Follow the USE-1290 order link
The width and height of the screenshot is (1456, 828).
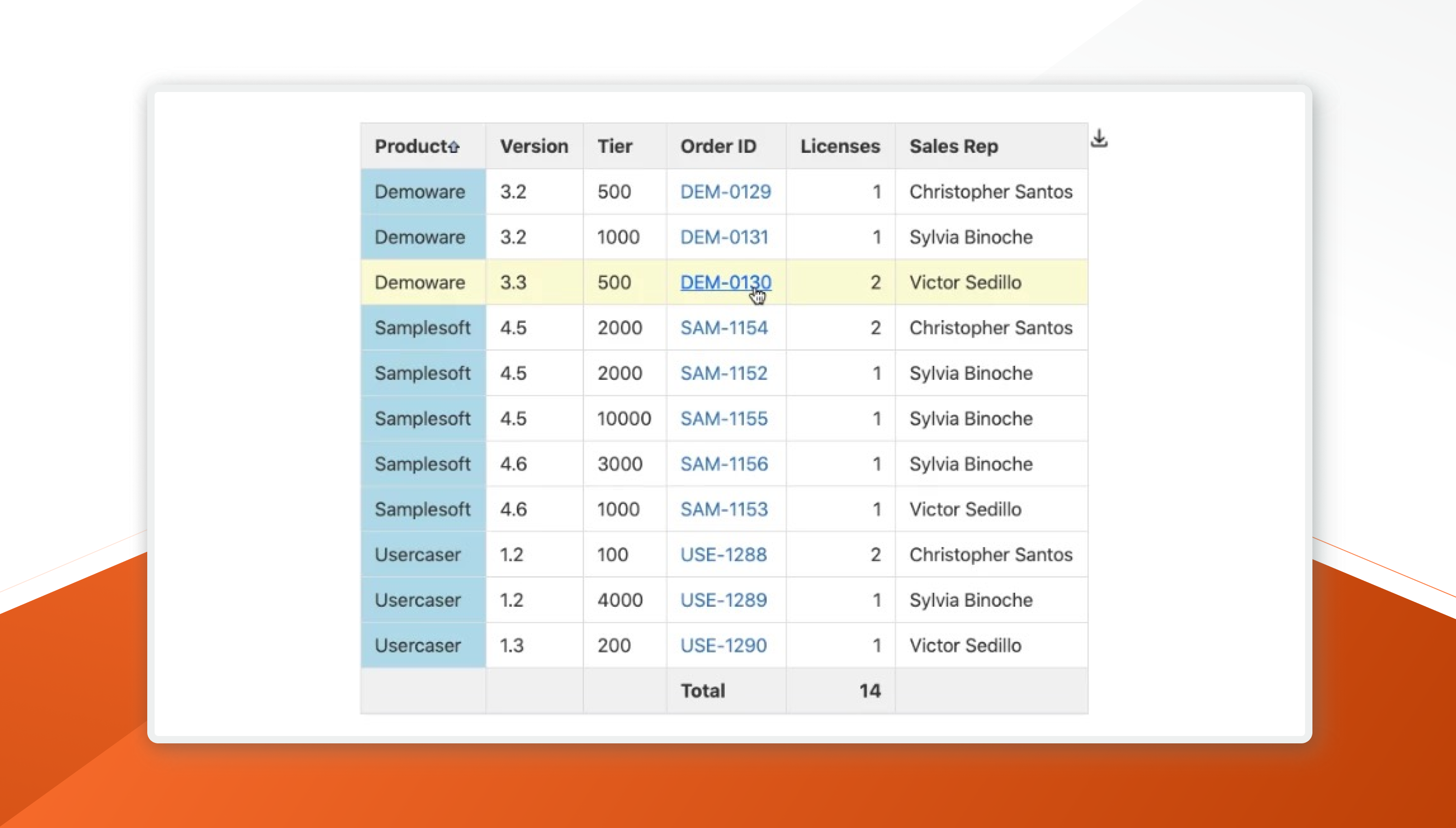[x=723, y=645]
